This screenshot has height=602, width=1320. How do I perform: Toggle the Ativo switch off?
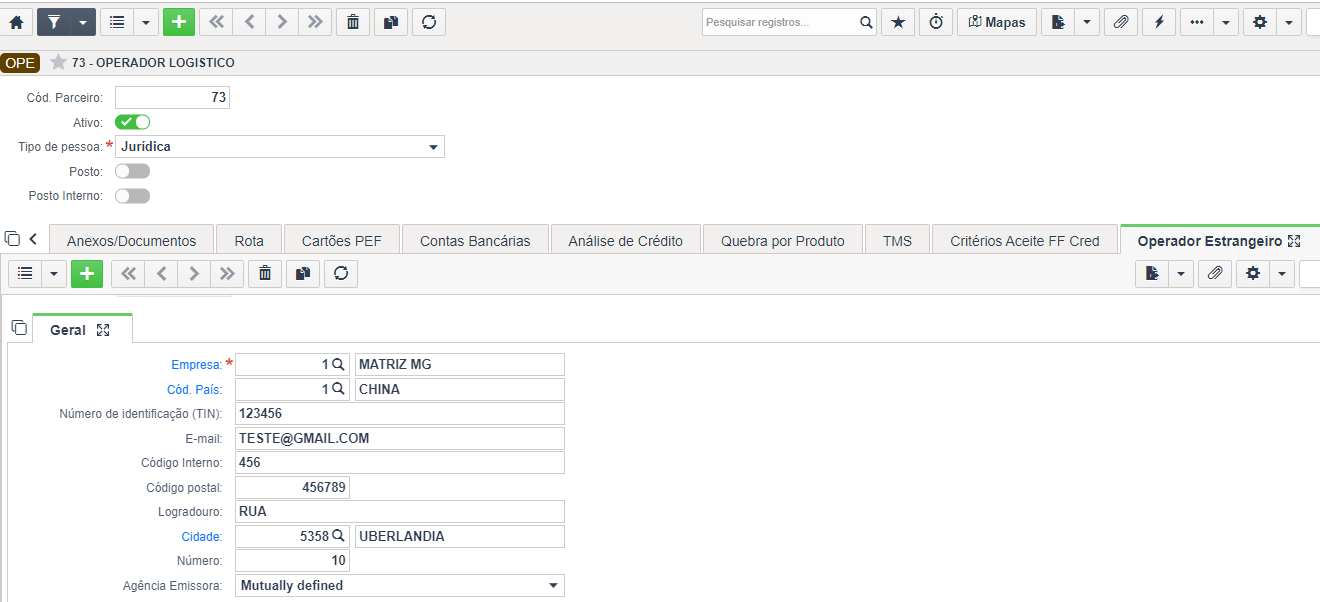pyautogui.click(x=132, y=122)
